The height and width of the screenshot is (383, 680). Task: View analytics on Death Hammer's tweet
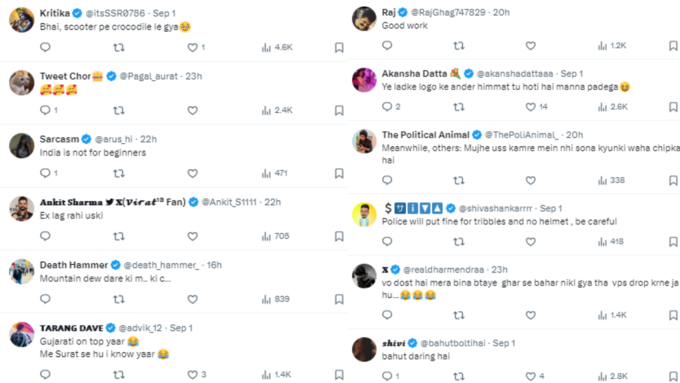(x=275, y=299)
